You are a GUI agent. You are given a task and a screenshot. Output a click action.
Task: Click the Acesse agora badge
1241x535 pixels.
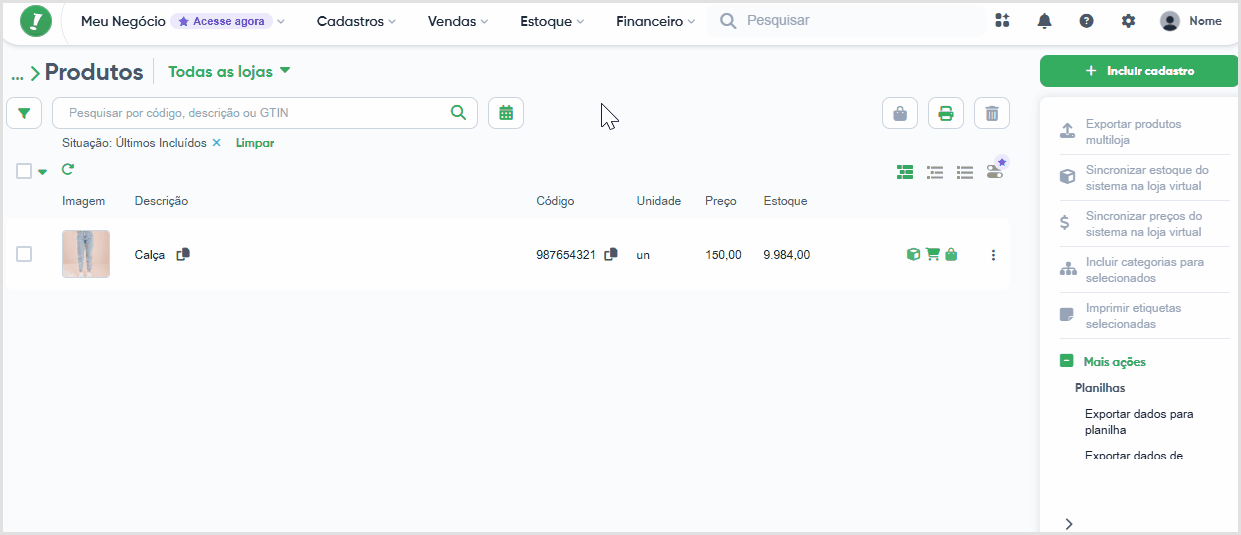221,21
